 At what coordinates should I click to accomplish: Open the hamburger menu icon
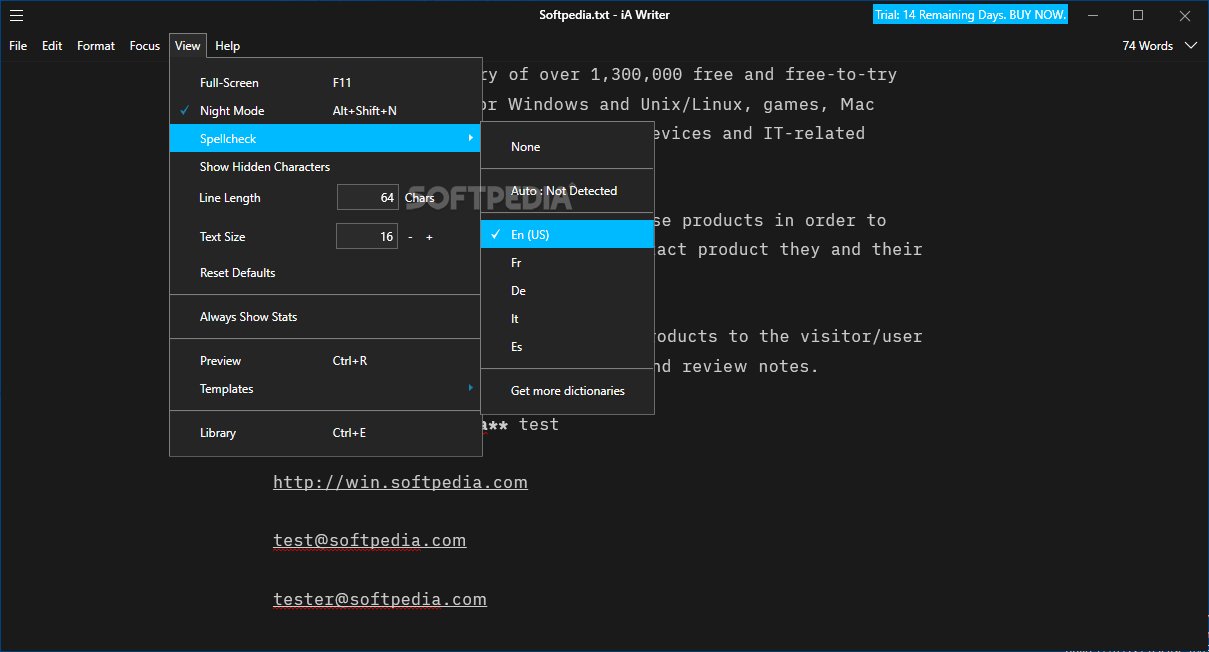click(16, 15)
